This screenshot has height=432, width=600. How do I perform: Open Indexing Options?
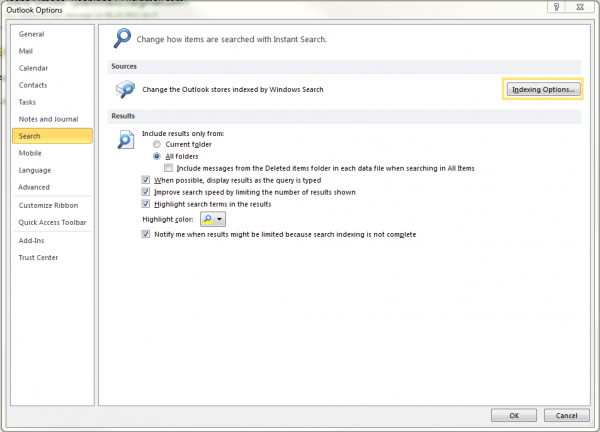pos(542,90)
